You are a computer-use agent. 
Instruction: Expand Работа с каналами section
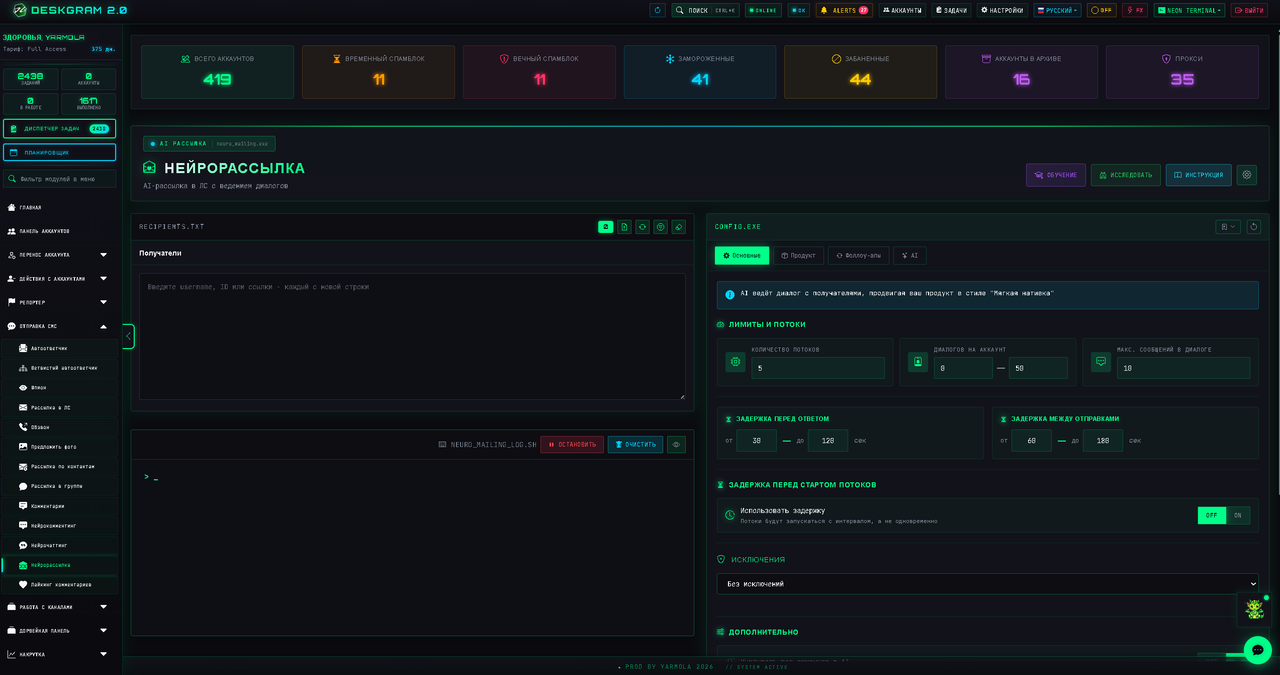click(x=58, y=607)
